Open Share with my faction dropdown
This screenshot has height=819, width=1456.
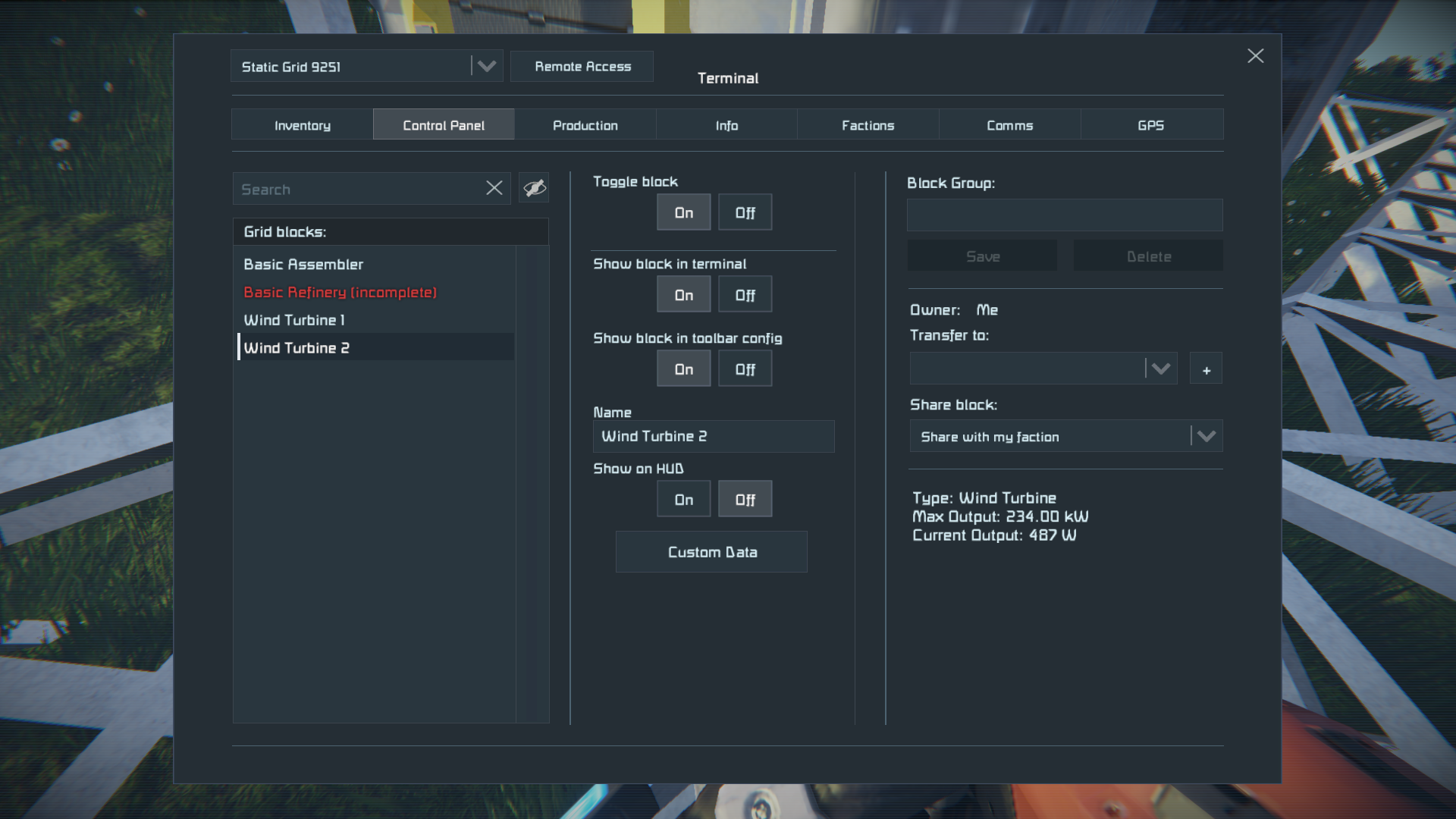point(1206,436)
